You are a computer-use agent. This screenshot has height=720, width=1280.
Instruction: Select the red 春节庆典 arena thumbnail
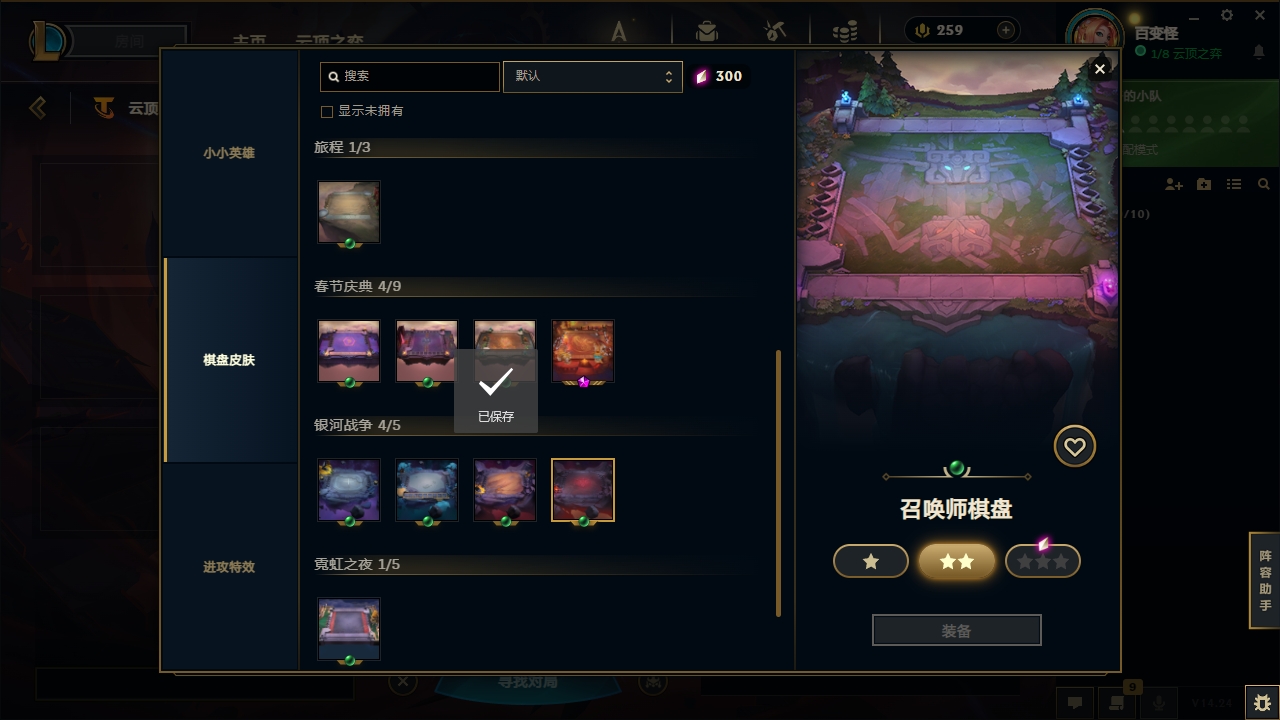[583, 351]
